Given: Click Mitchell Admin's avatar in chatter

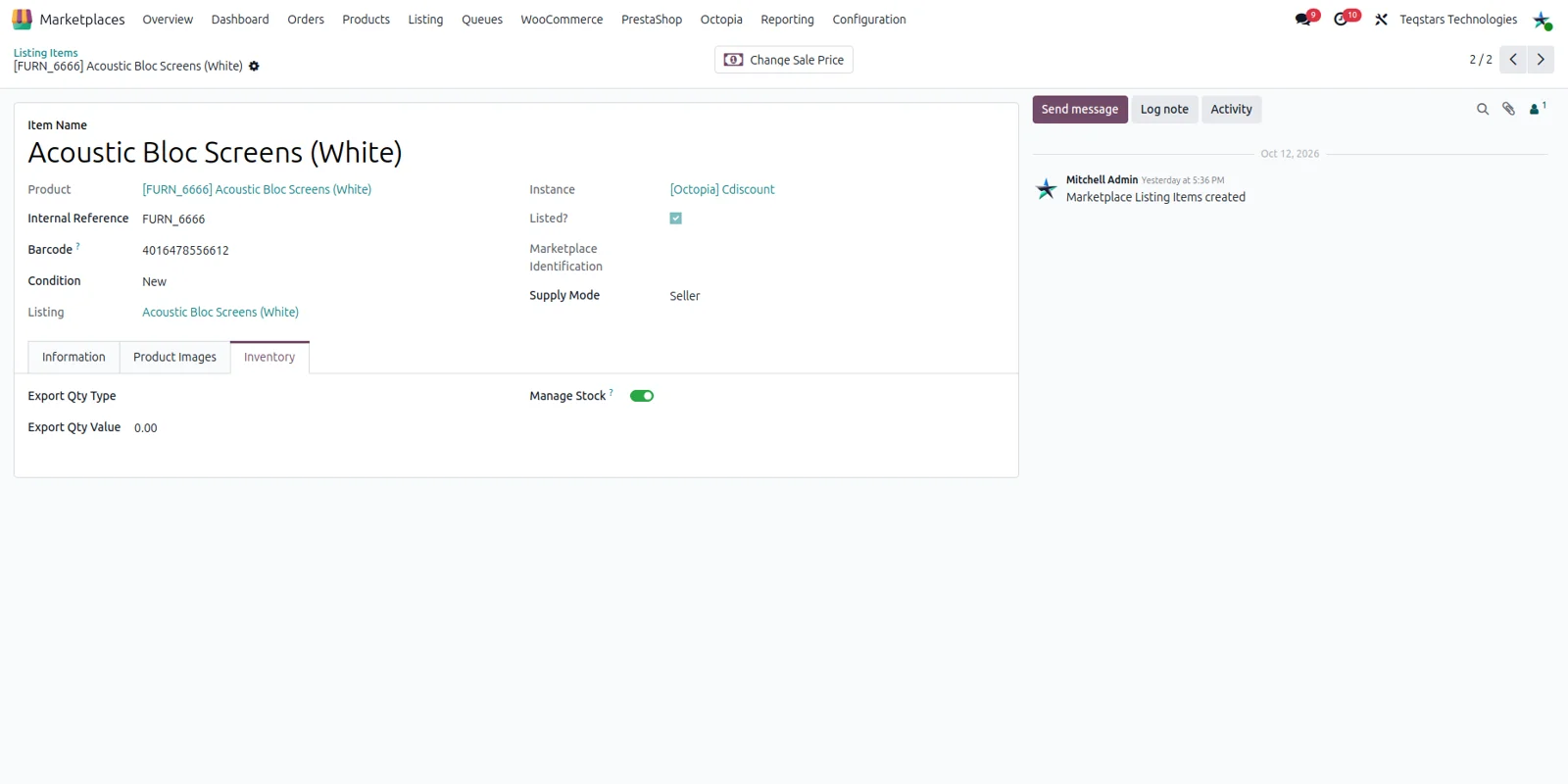Looking at the screenshot, I should pyautogui.click(x=1047, y=188).
